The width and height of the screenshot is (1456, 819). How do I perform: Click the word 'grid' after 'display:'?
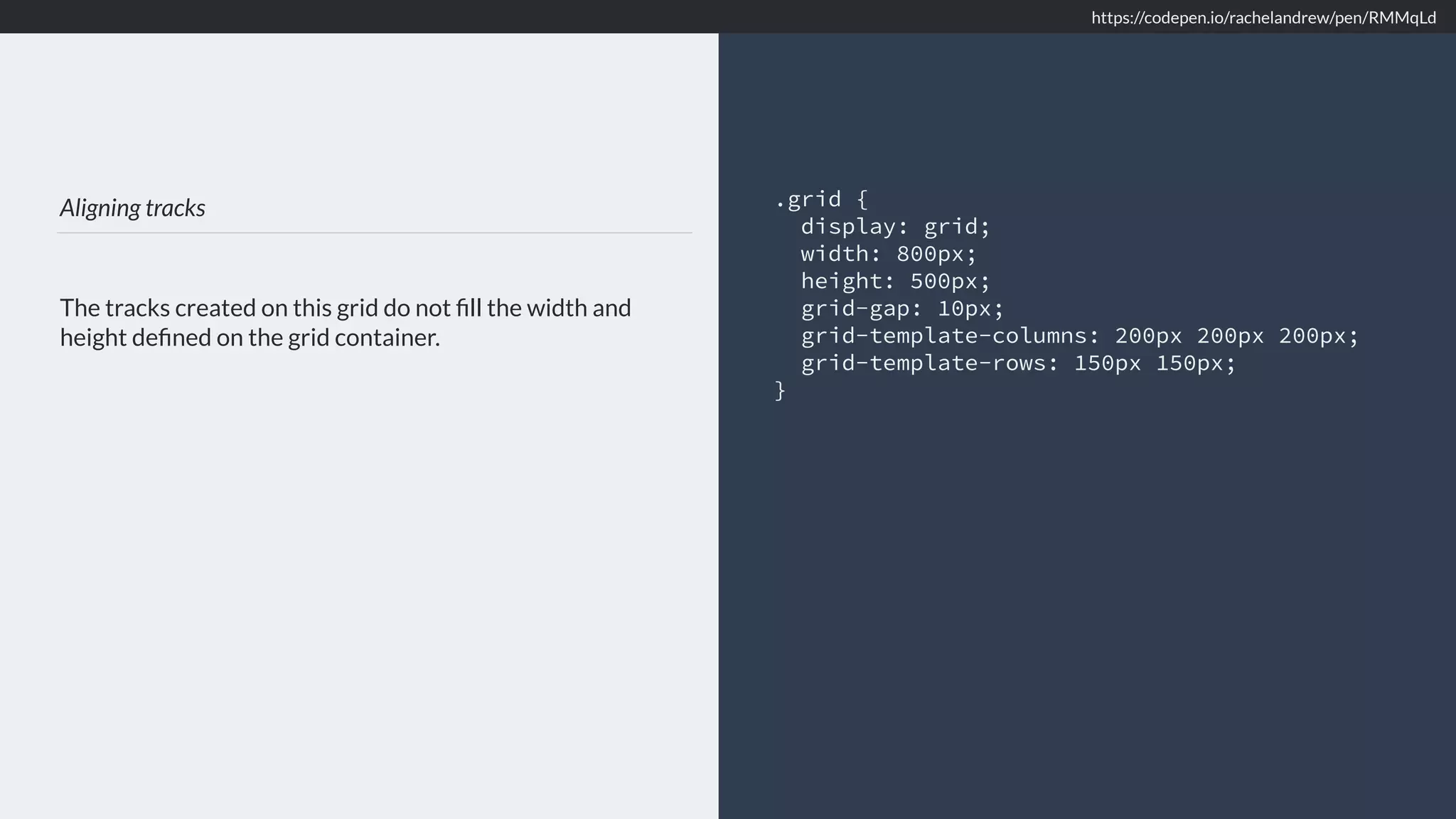[x=951, y=227]
